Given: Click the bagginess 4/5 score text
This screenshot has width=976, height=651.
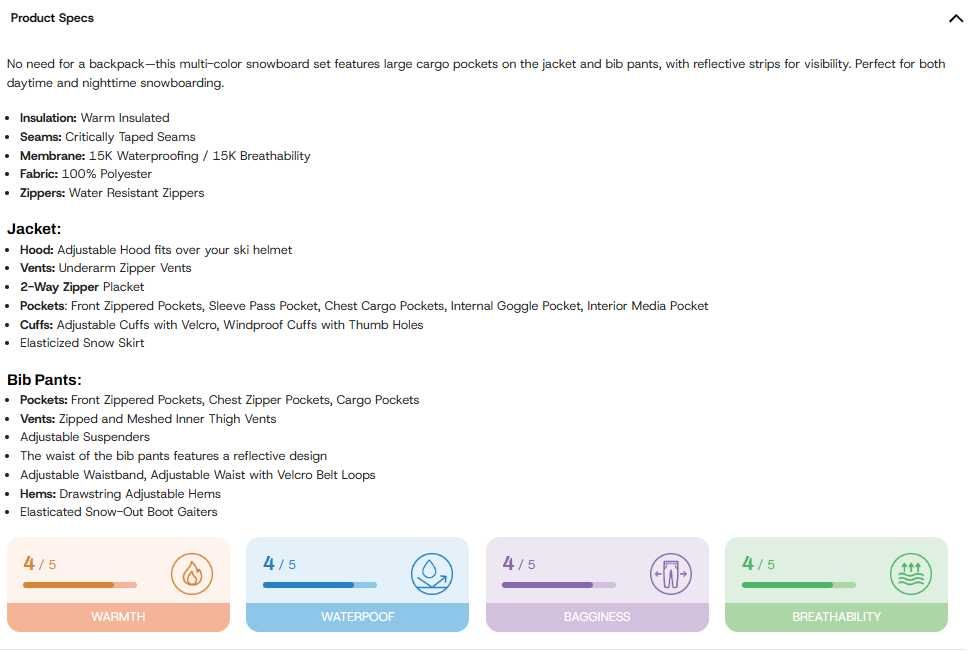Looking at the screenshot, I should pos(519,564).
